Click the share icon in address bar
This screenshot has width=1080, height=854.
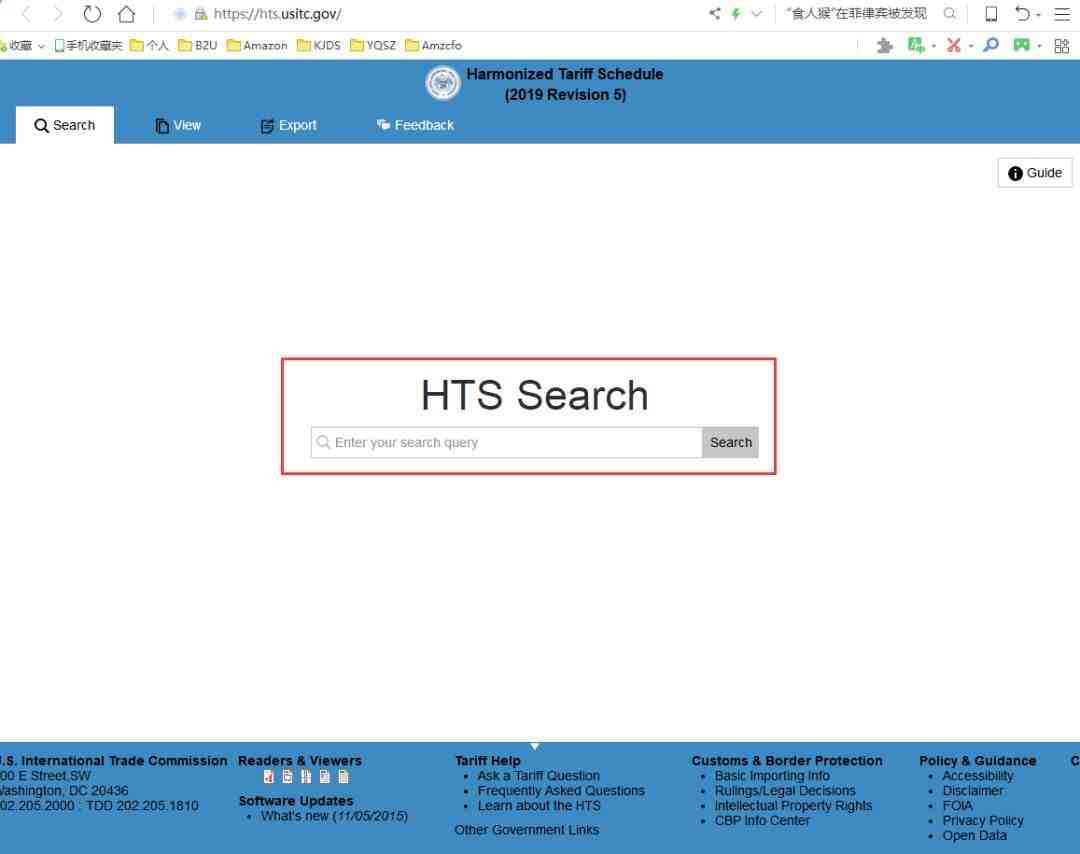coord(714,14)
